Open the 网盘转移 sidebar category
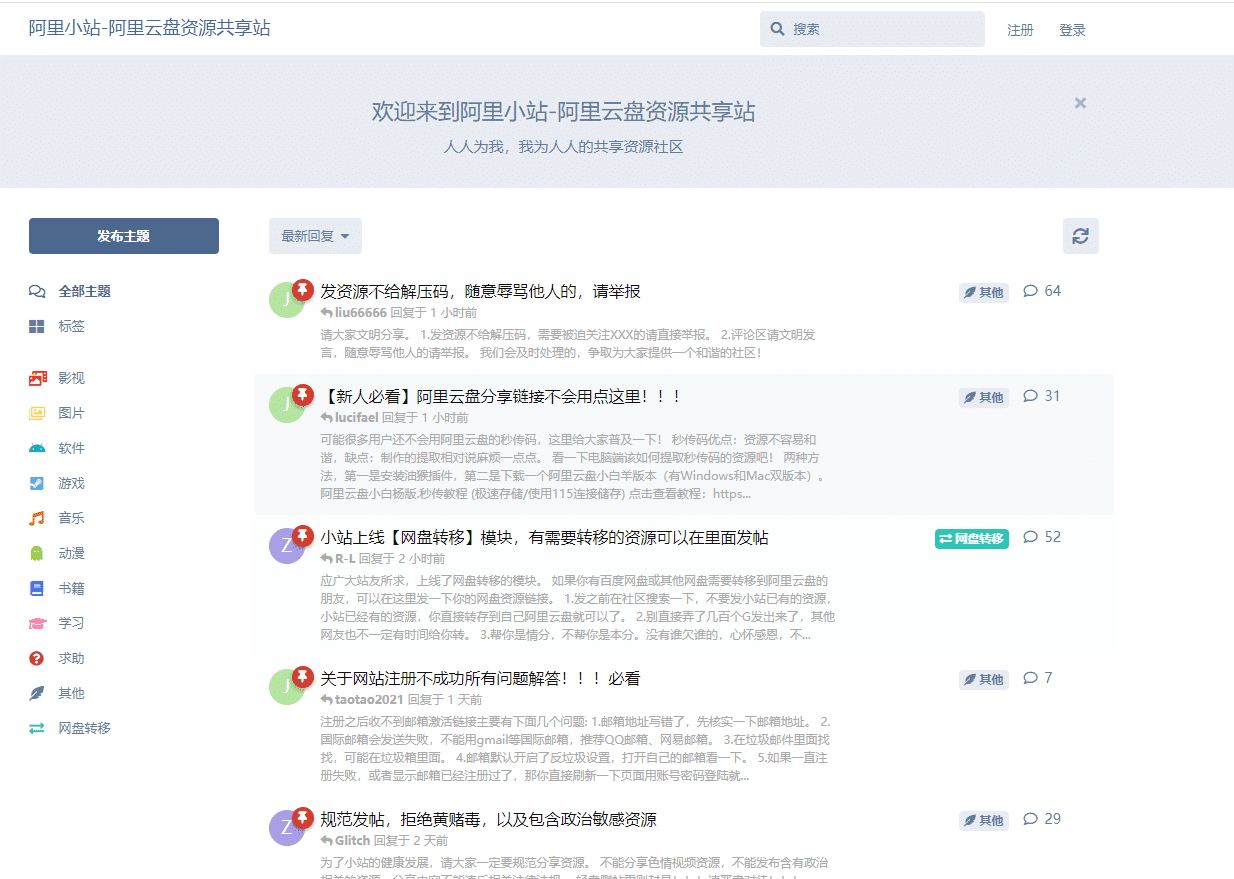 point(84,728)
